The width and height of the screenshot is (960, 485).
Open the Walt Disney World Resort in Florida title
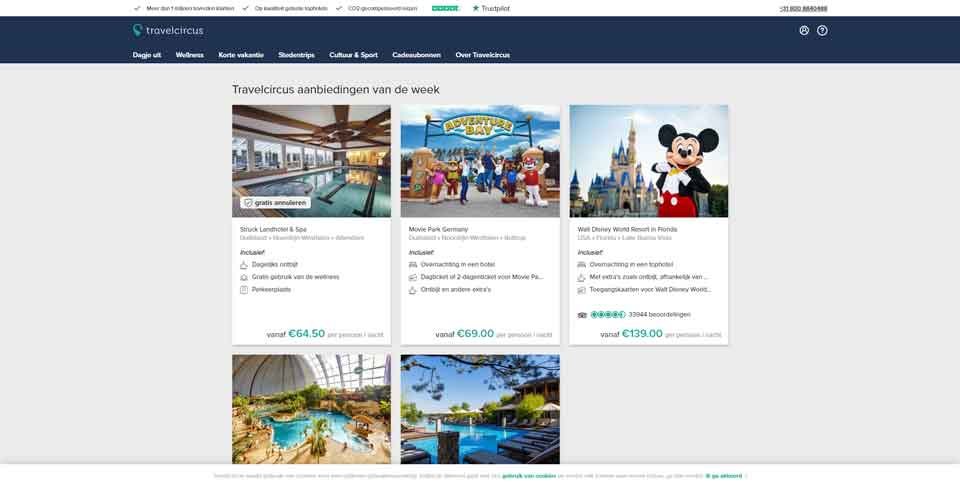tap(627, 230)
